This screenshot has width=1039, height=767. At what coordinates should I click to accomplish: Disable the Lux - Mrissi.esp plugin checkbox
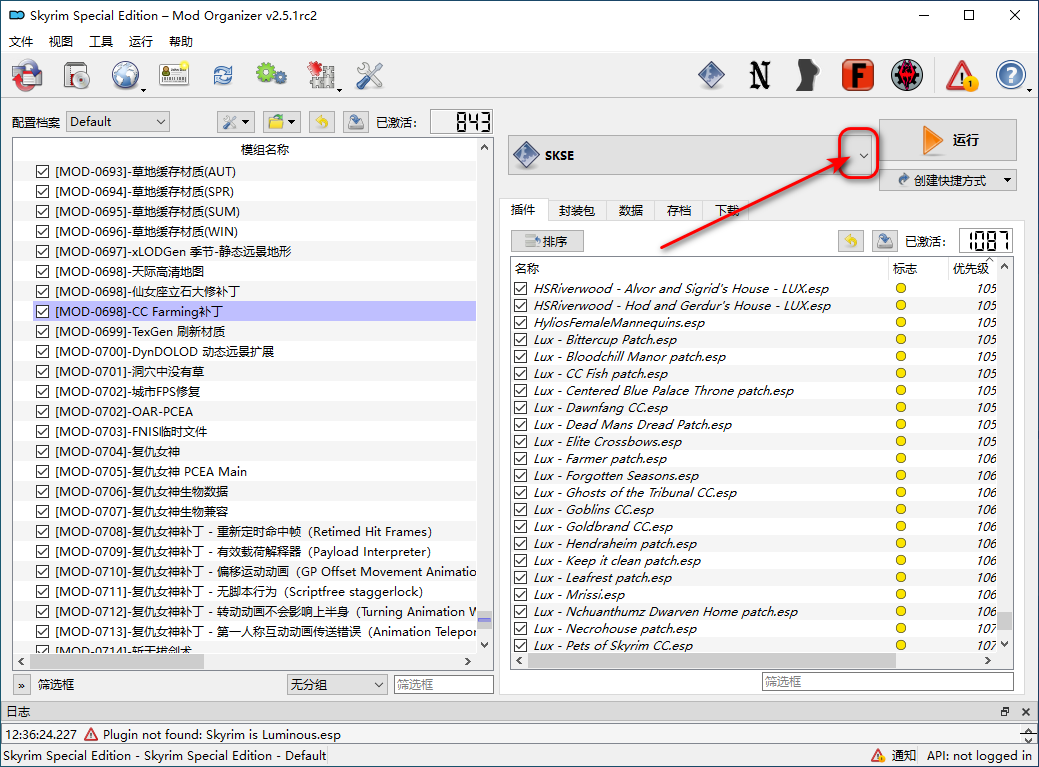520,595
